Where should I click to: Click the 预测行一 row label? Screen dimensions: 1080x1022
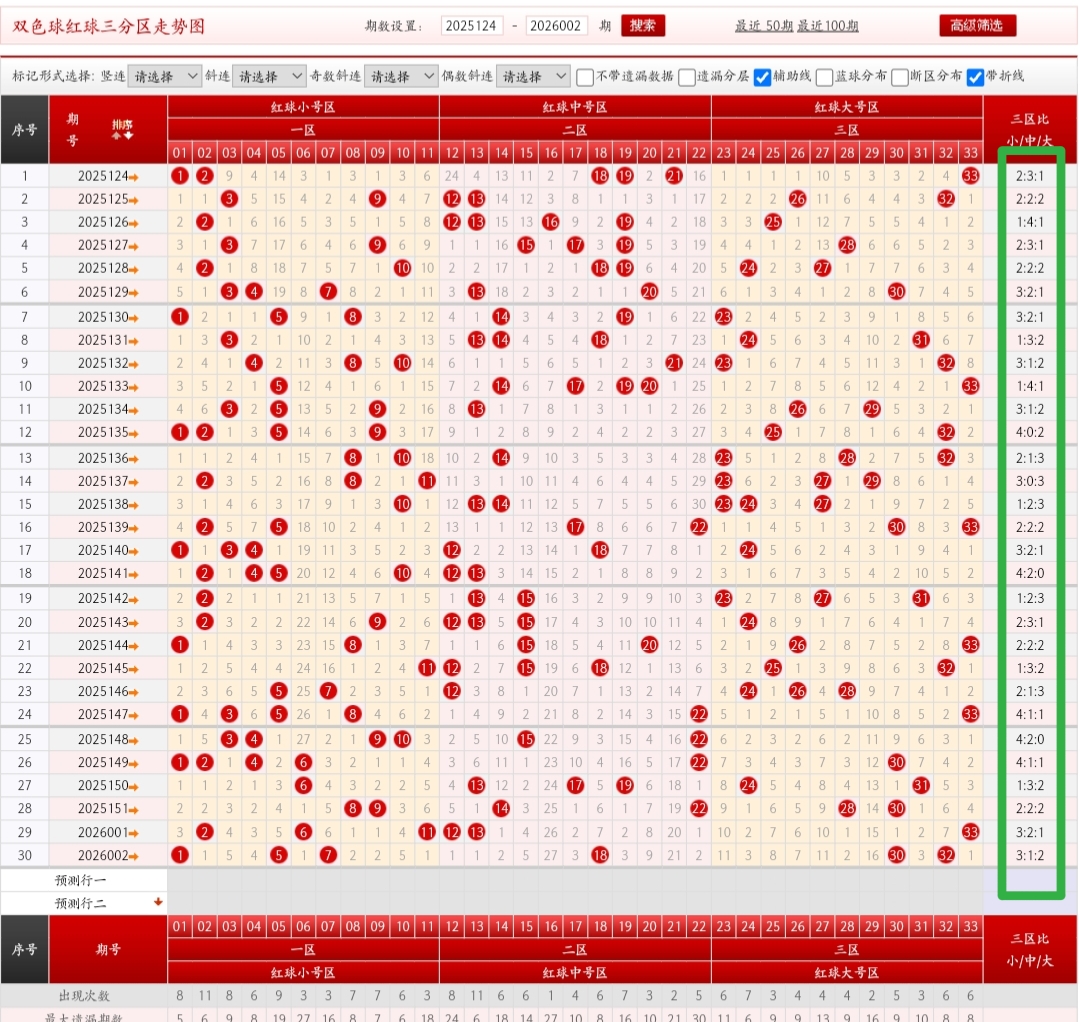click(x=81, y=880)
